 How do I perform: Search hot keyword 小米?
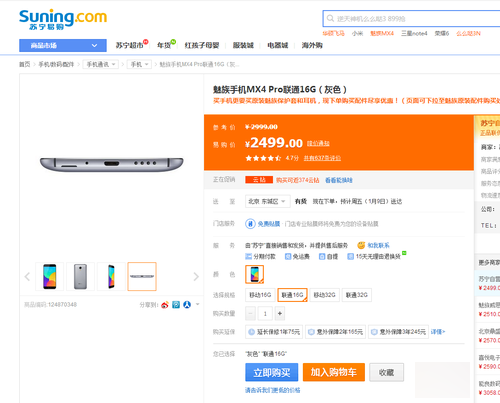tap(357, 33)
